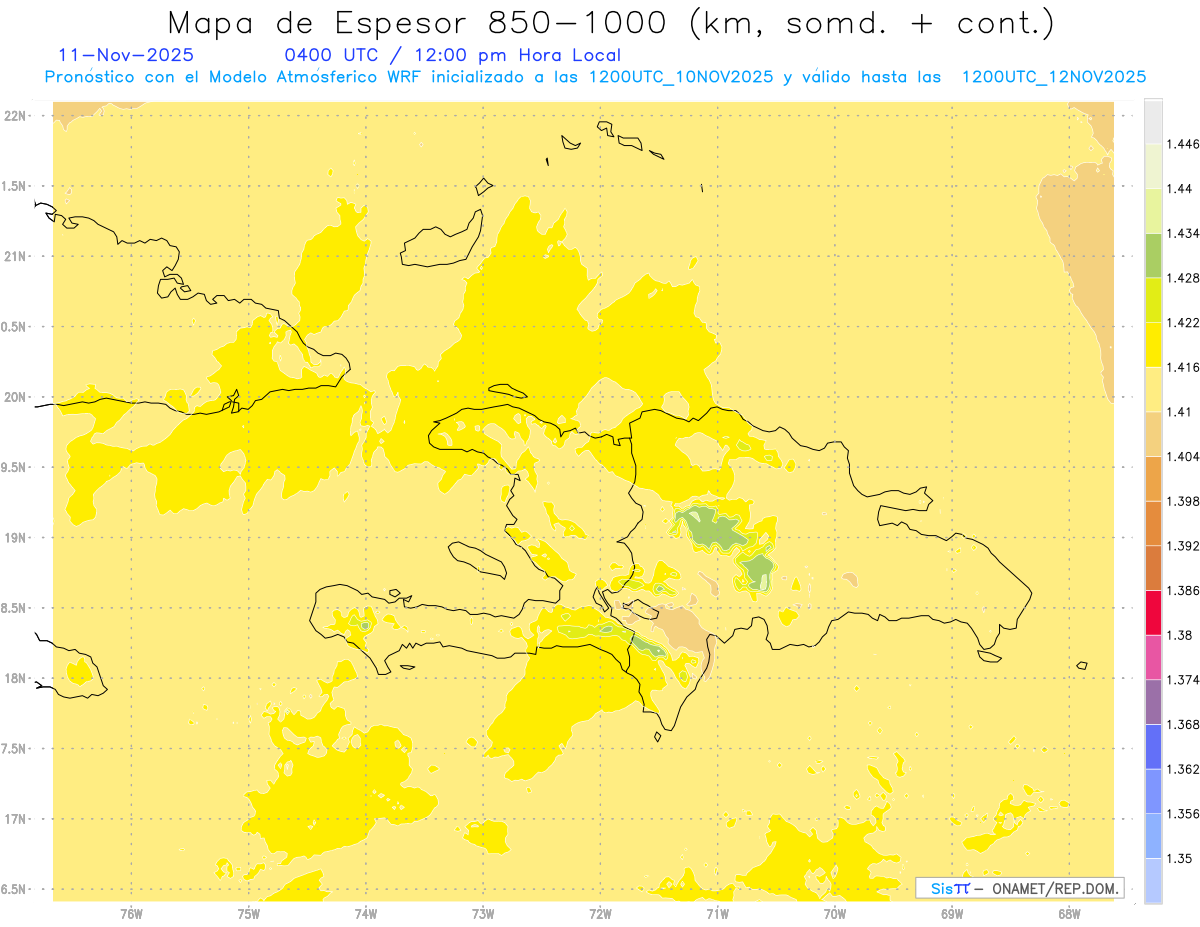The width and height of the screenshot is (1200, 927).
Task: Select the '70W' longitude label
Action: click(x=835, y=914)
